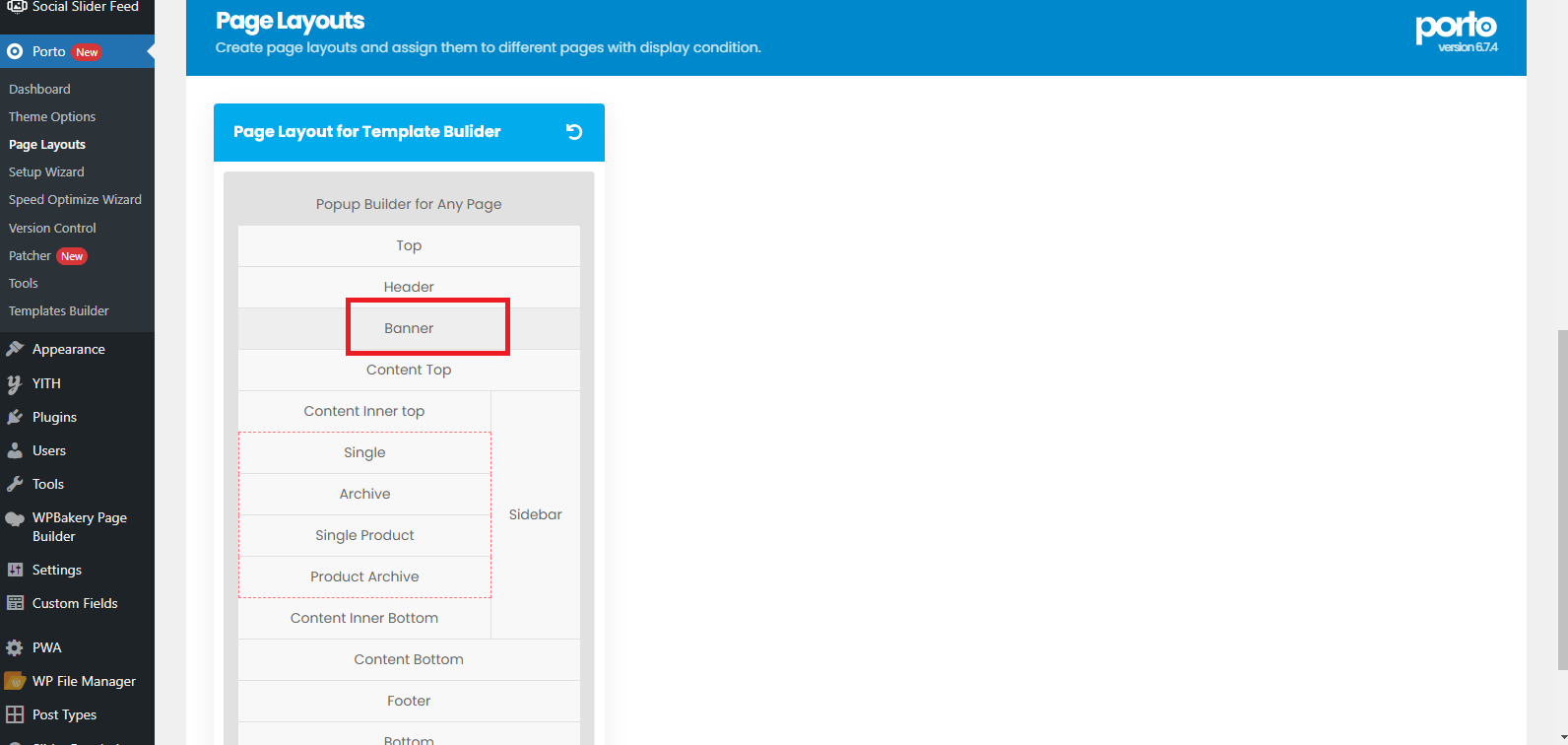This screenshot has height=745, width=1568.
Task: Open Tools under Porto submenu
Action: pyautogui.click(x=24, y=283)
